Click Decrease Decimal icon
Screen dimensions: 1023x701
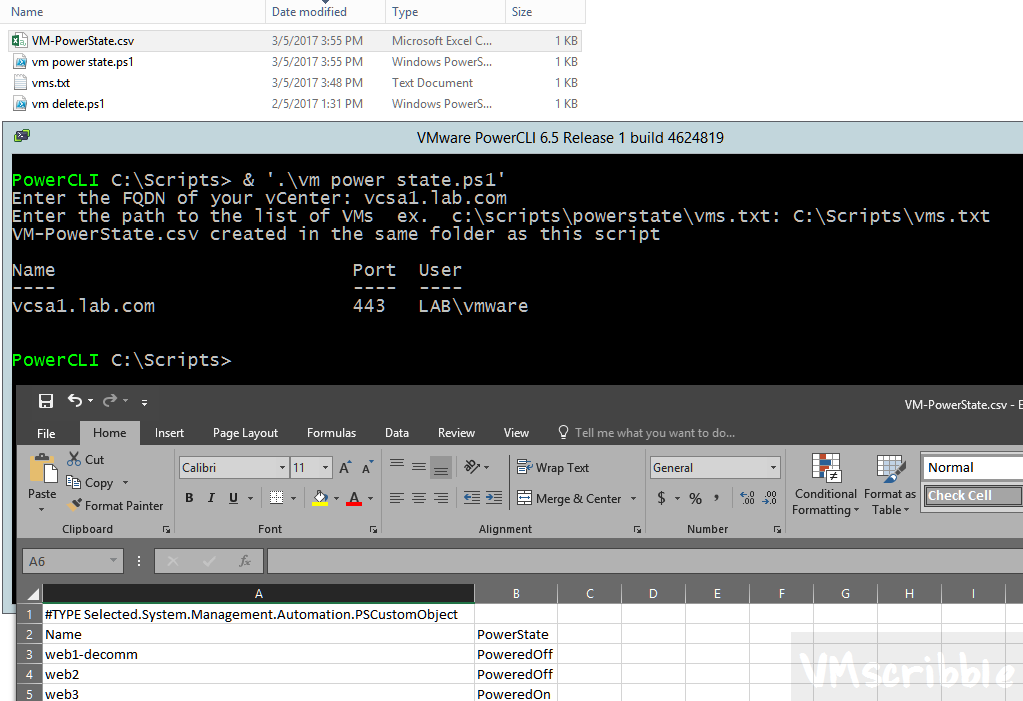770,499
